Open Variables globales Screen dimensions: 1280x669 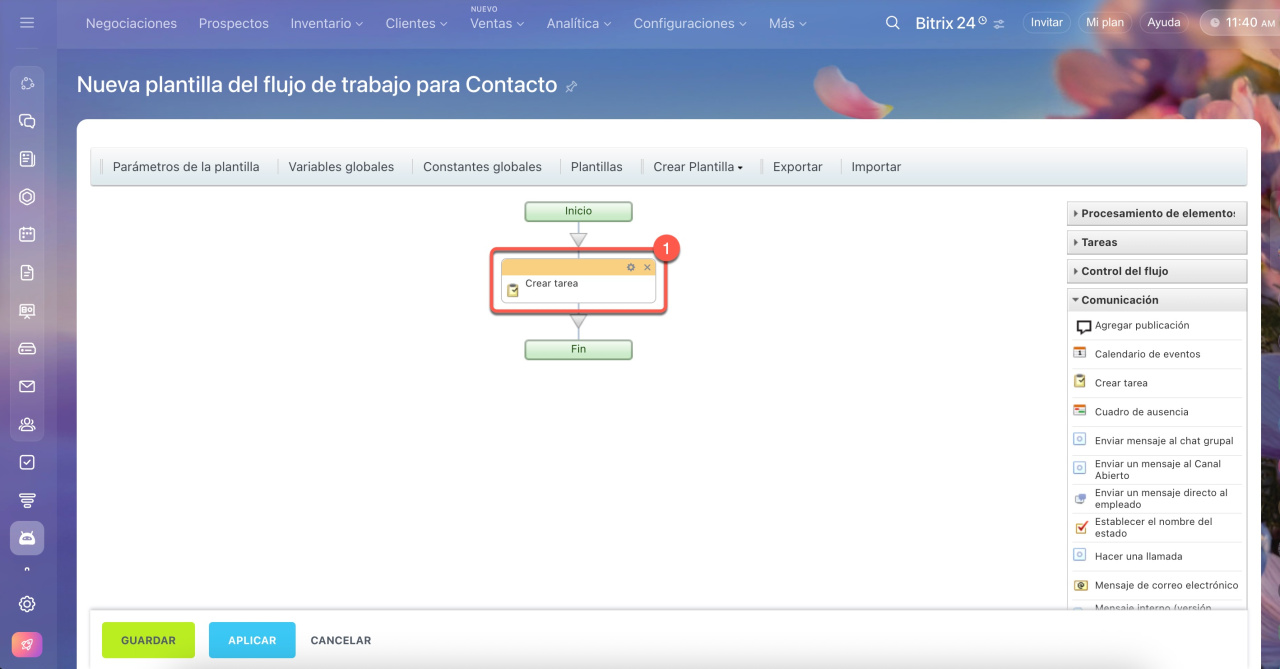341,167
